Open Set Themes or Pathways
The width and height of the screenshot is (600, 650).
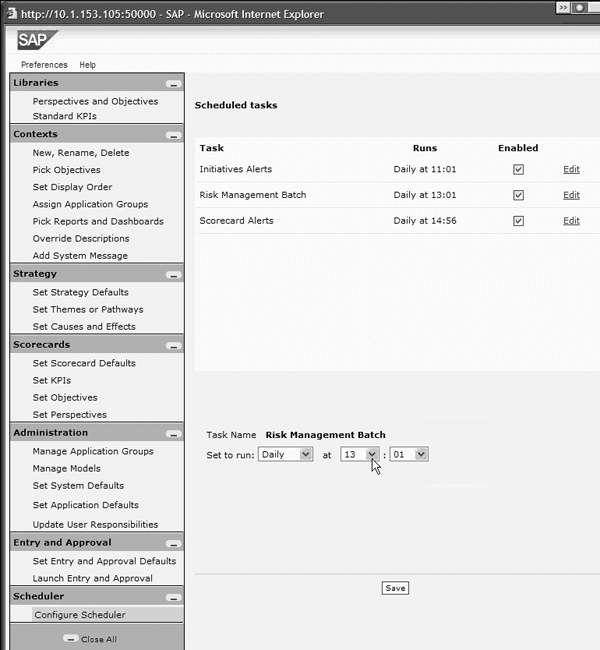point(88,309)
